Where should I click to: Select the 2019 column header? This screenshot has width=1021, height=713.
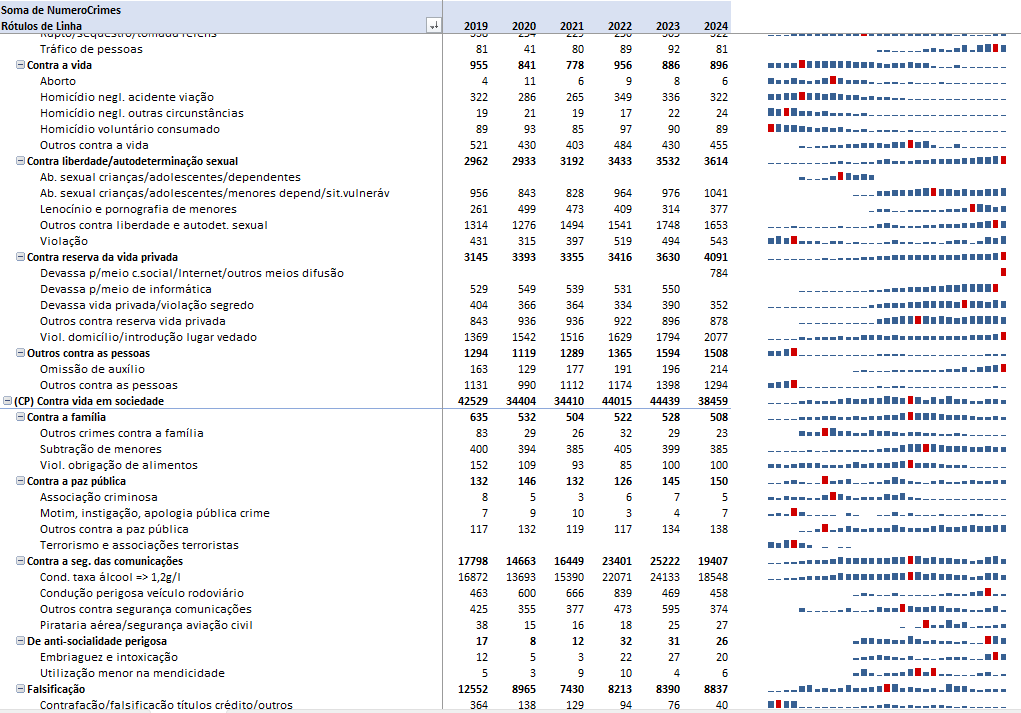click(x=476, y=26)
